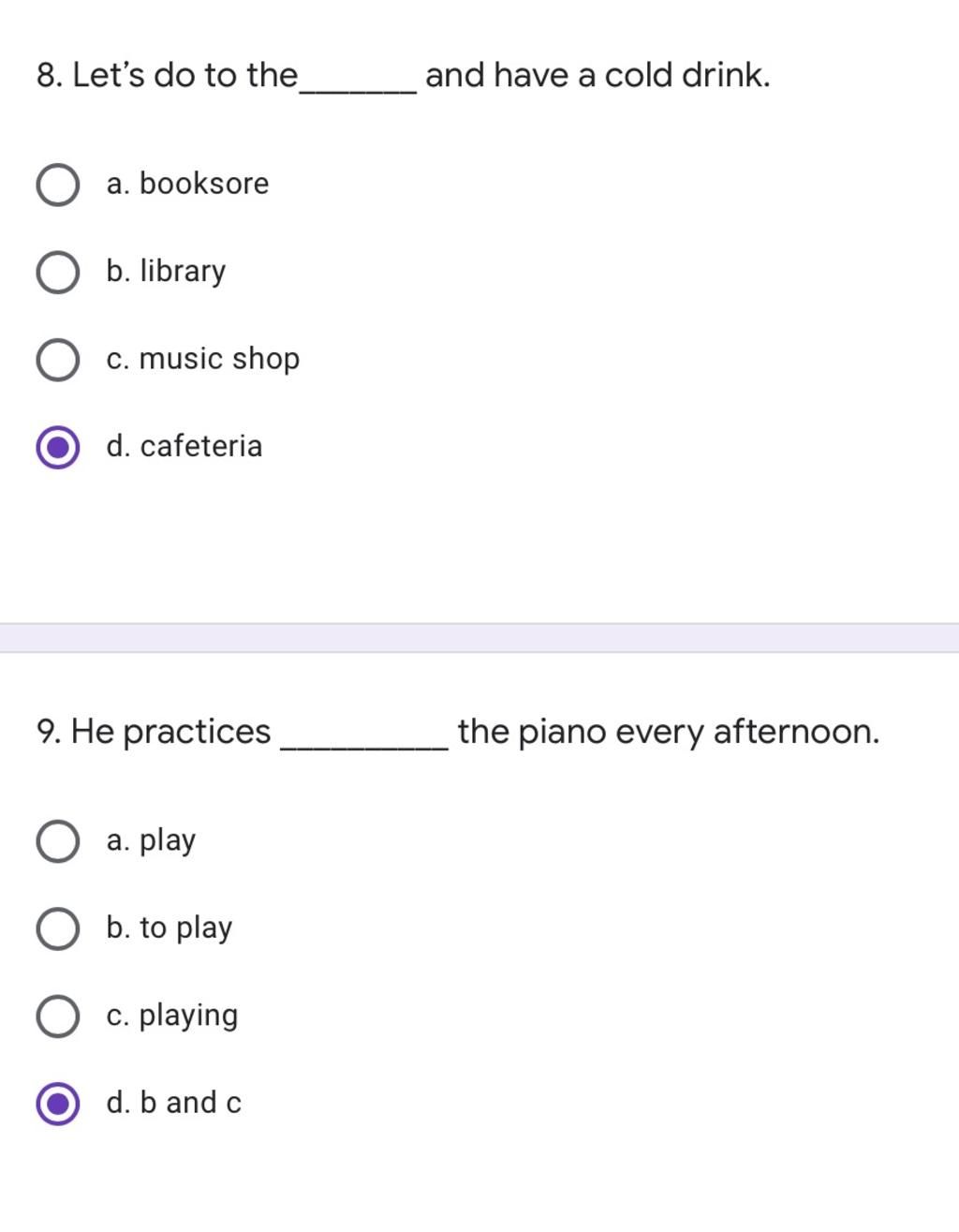959x1232 pixels.
Task: Pick the radio circle for 'c. playing'
Action: [57, 1017]
